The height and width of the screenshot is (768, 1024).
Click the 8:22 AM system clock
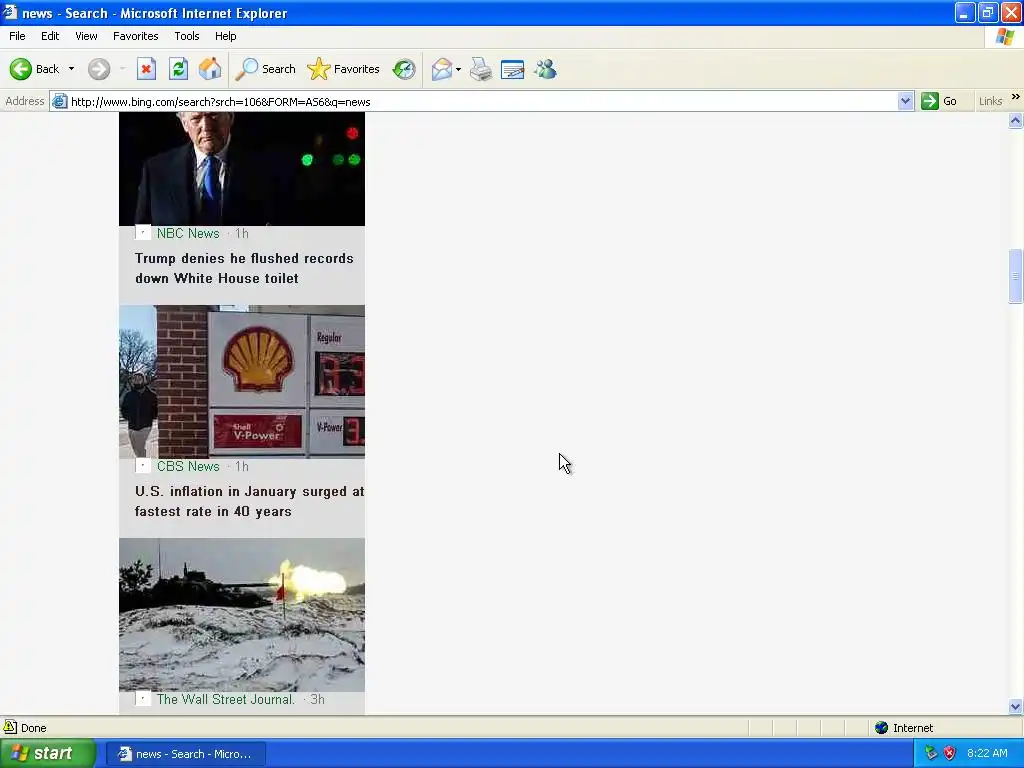987,754
